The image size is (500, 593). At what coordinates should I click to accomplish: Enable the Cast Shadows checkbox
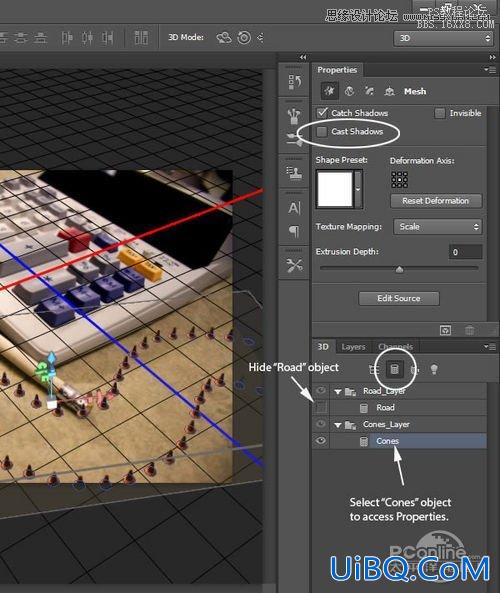322,132
